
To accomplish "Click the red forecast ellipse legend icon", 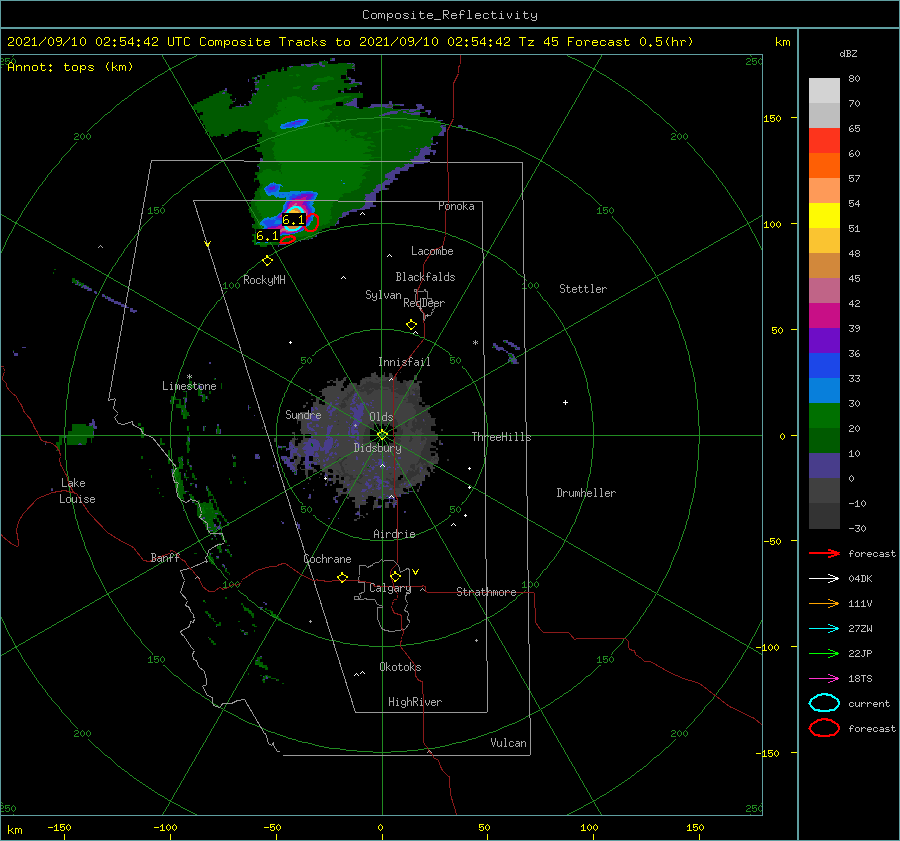I will (824, 728).
